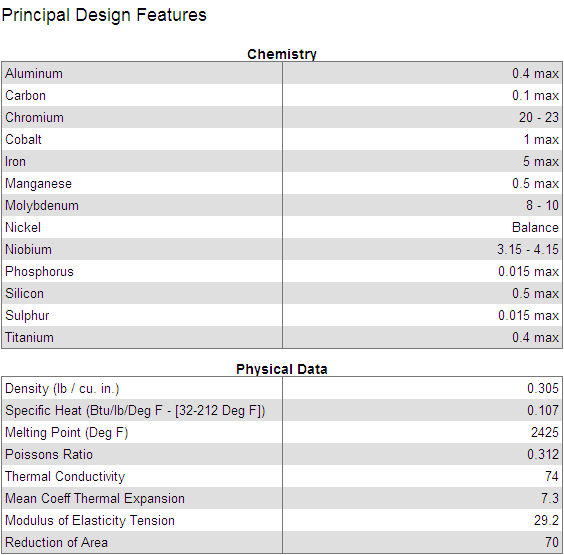This screenshot has width=564, height=555.
Task: Click the Cobalt row label
Action: [x=23, y=139]
